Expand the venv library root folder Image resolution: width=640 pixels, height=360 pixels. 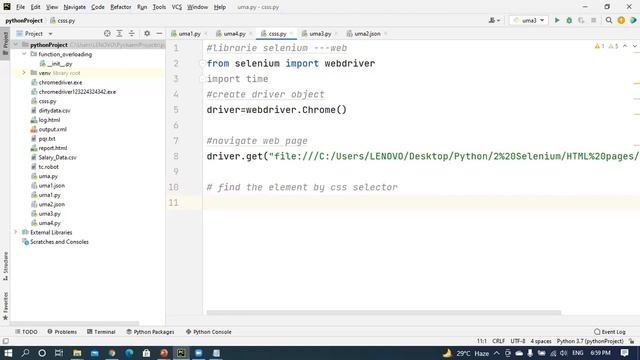(x=24, y=73)
